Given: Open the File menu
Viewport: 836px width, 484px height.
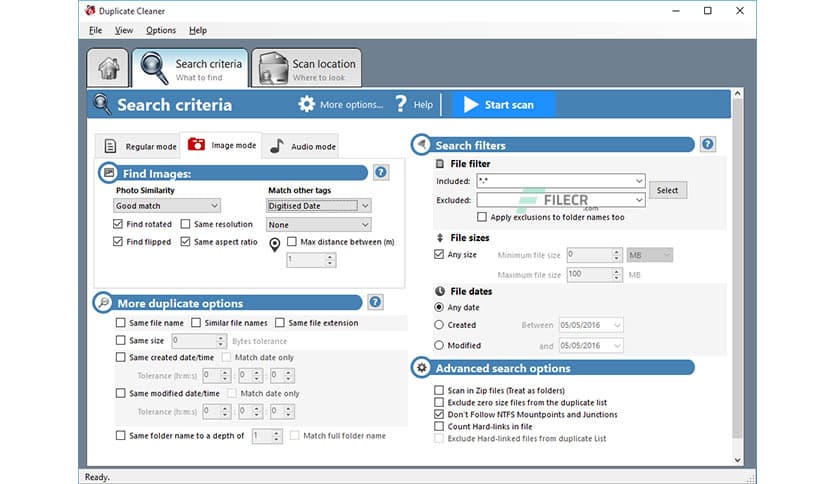Looking at the screenshot, I should (x=95, y=30).
